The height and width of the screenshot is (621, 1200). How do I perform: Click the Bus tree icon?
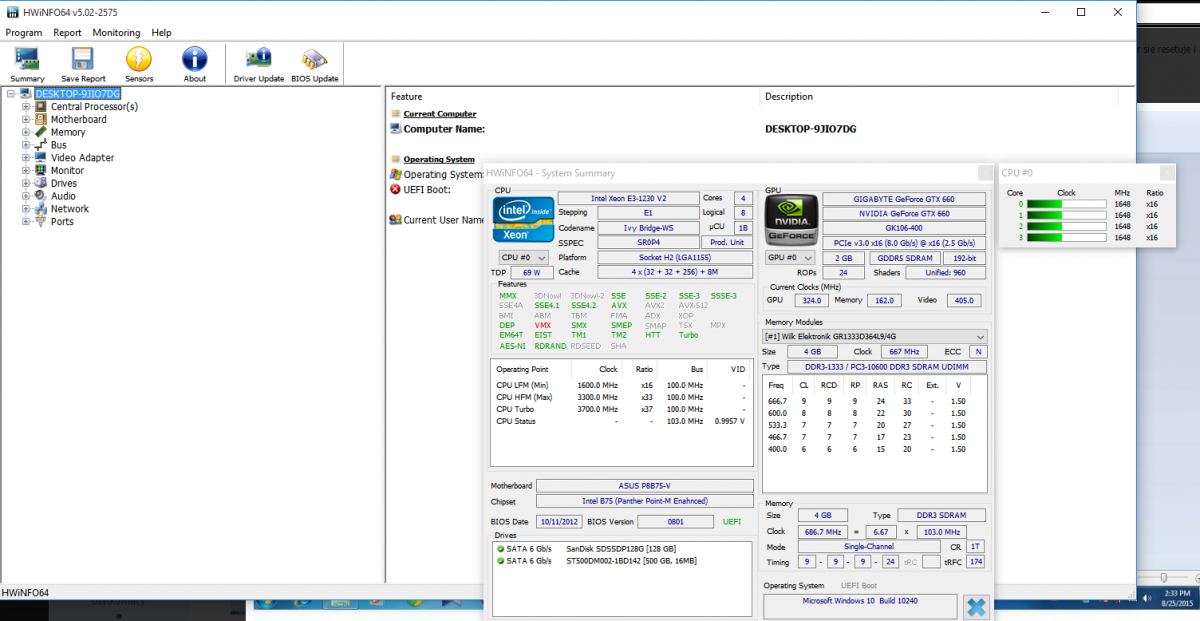(41, 145)
